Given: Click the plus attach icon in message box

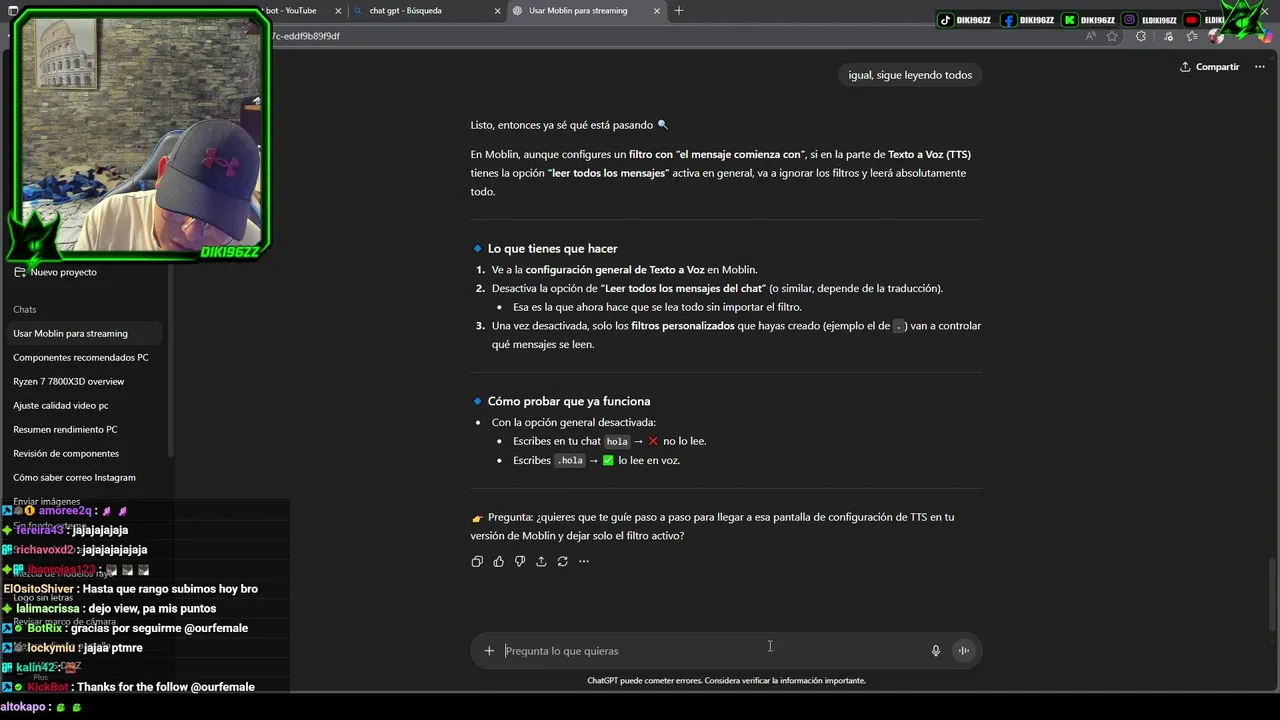Looking at the screenshot, I should click(x=489, y=651).
